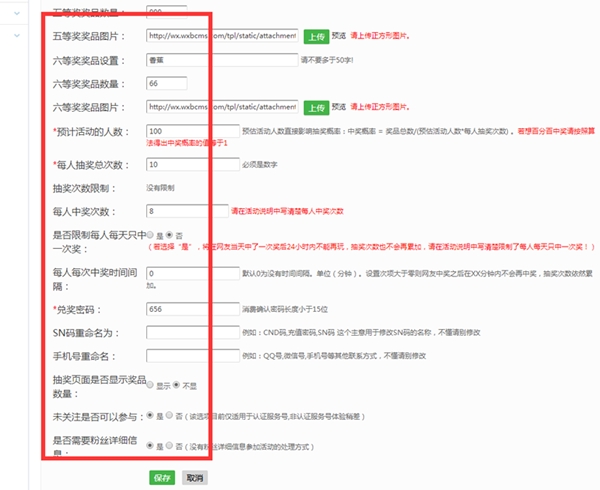This screenshot has width=600, height=490.
Task: Click the 兑奖密码 input field
Action: (x=193, y=309)
